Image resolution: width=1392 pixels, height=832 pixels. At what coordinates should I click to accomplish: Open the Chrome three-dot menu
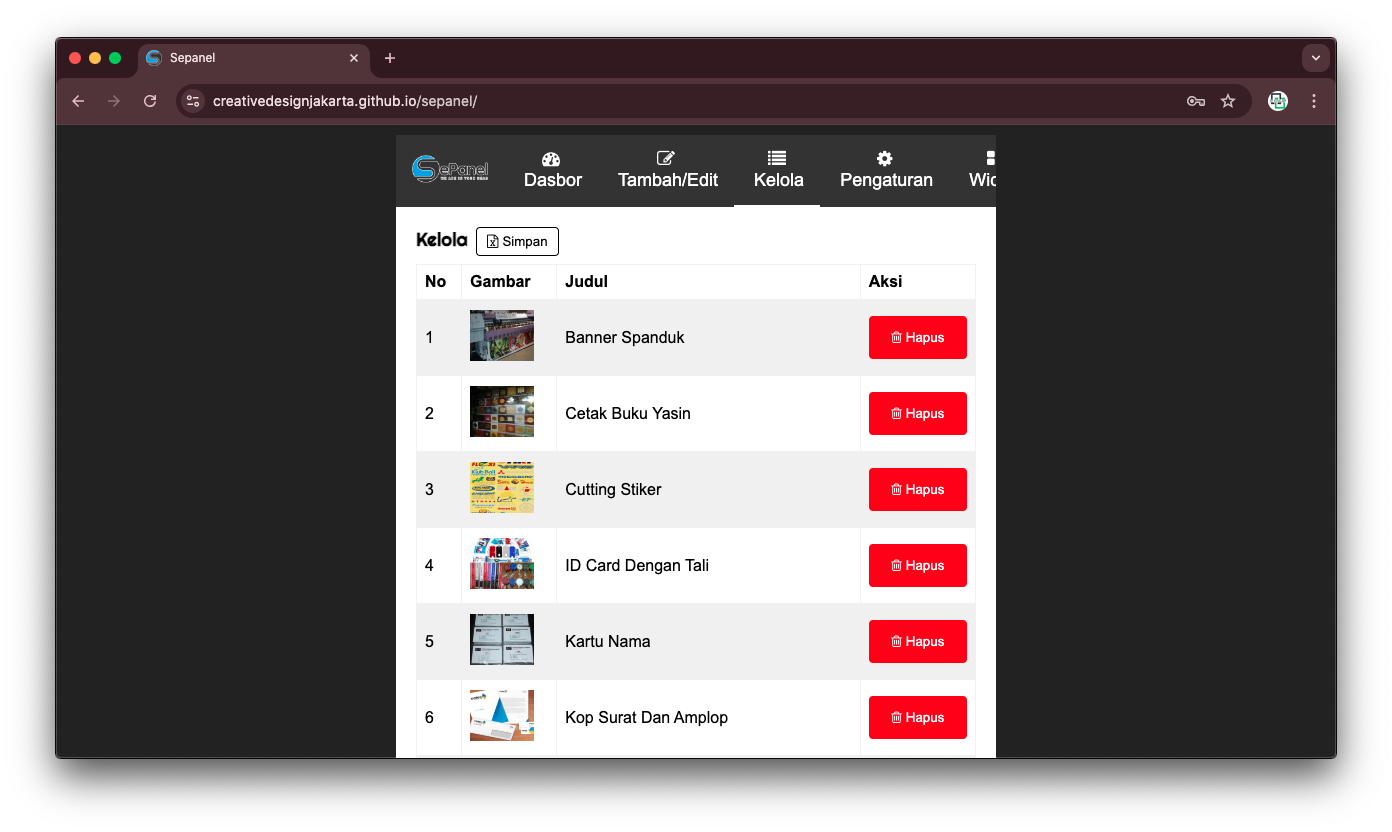tap(1314, 101)
